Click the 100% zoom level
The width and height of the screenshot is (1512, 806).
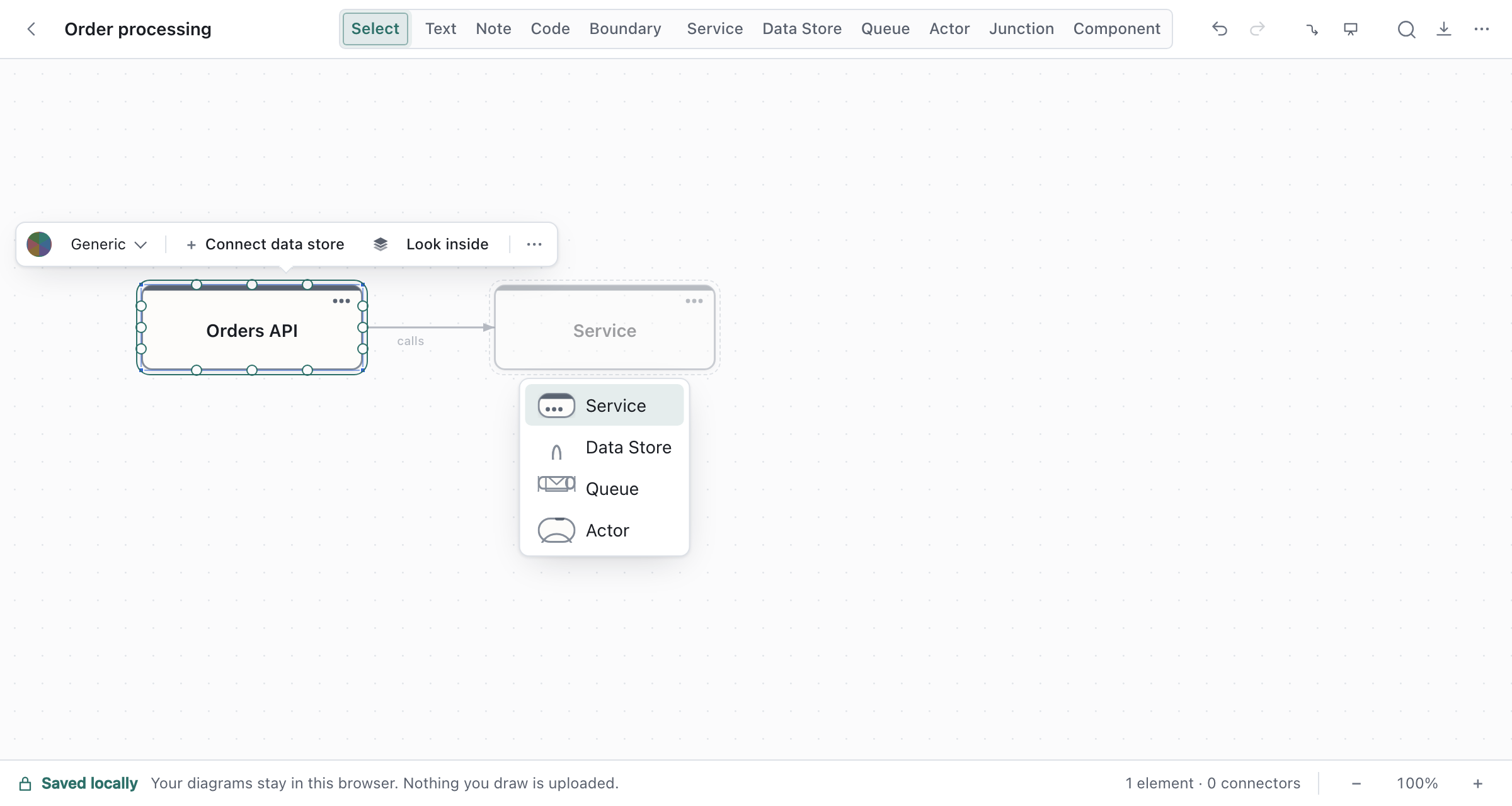click(x=1417, y=783)
